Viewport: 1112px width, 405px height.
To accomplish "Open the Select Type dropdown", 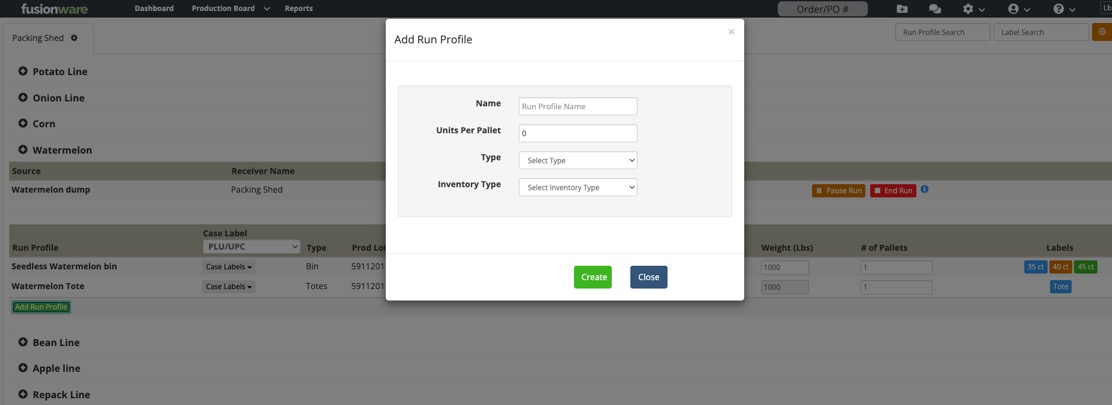I will tap(578, 160).
